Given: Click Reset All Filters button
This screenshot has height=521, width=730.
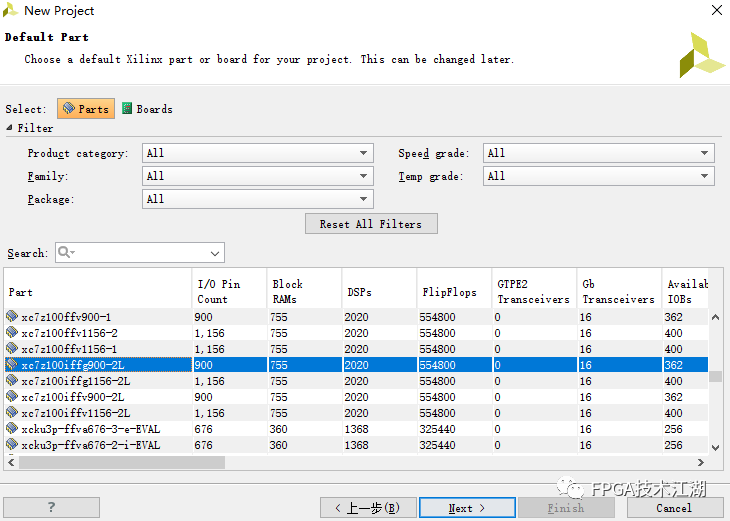Looking at the screenshot, I should [371, 224].
